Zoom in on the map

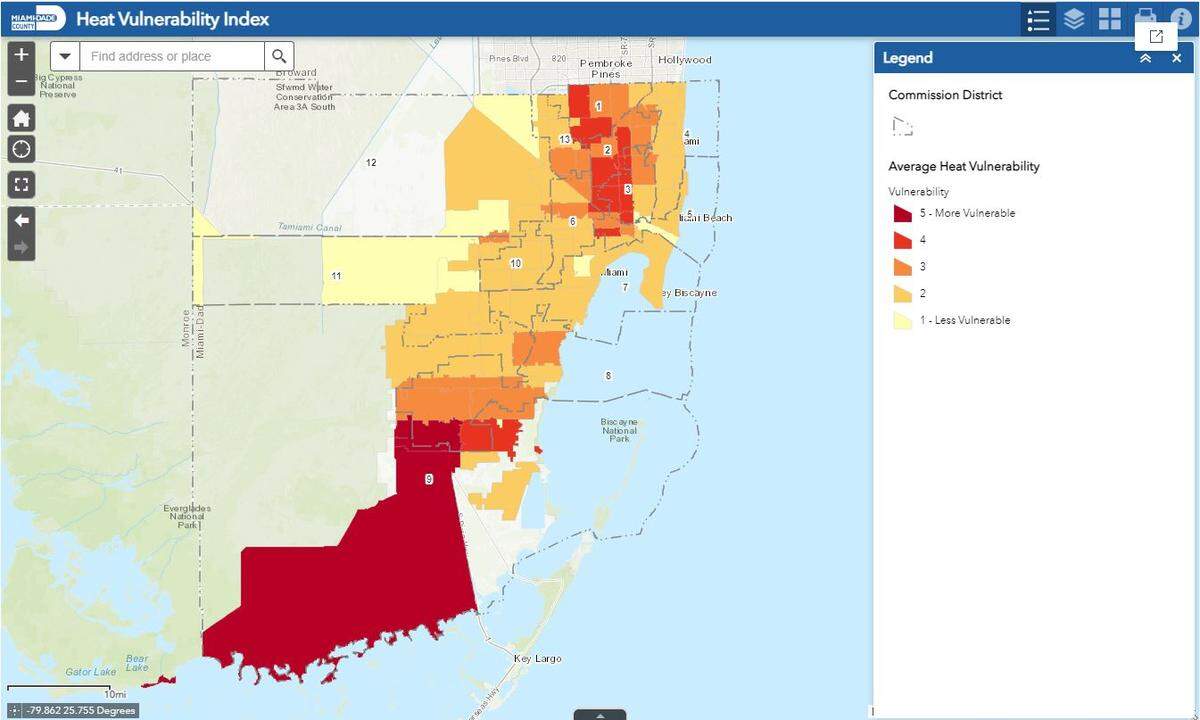pyautogui.click(x=21, y=54)
